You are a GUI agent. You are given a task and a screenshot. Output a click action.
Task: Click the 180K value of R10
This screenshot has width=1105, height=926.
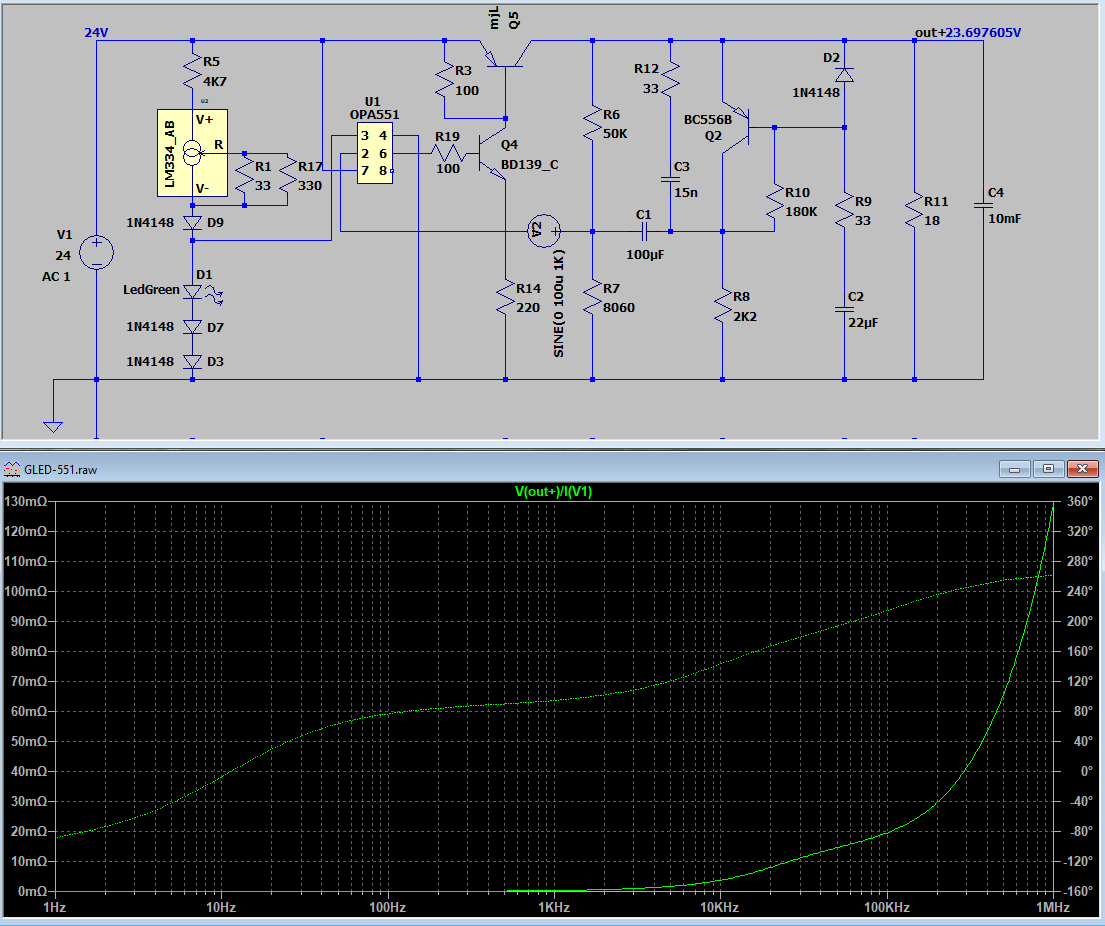pyautogui.click(x=801, y=211)
